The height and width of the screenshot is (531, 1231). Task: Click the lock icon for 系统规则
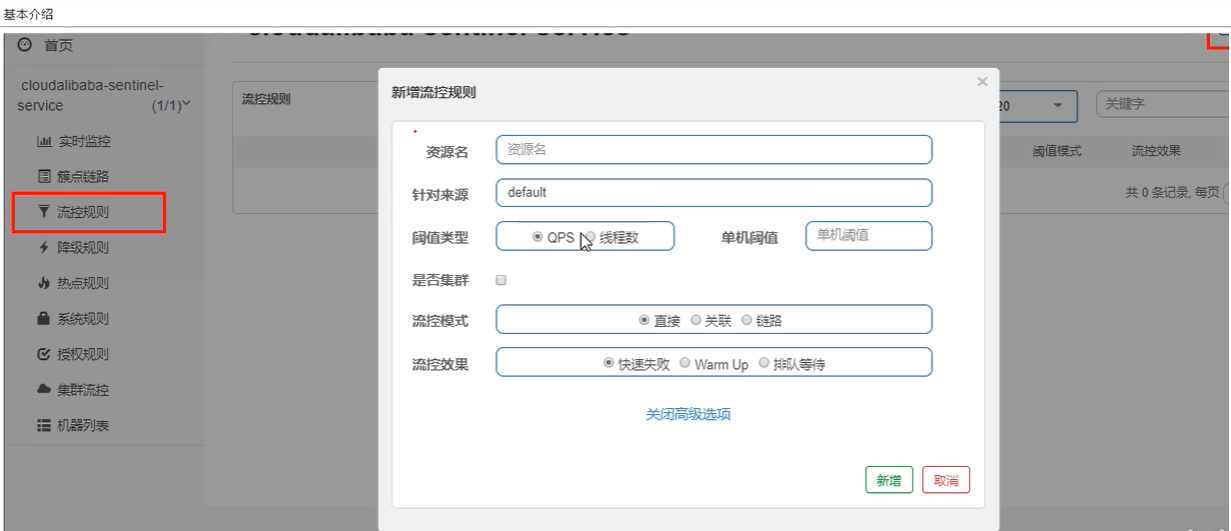pos(44,319)
